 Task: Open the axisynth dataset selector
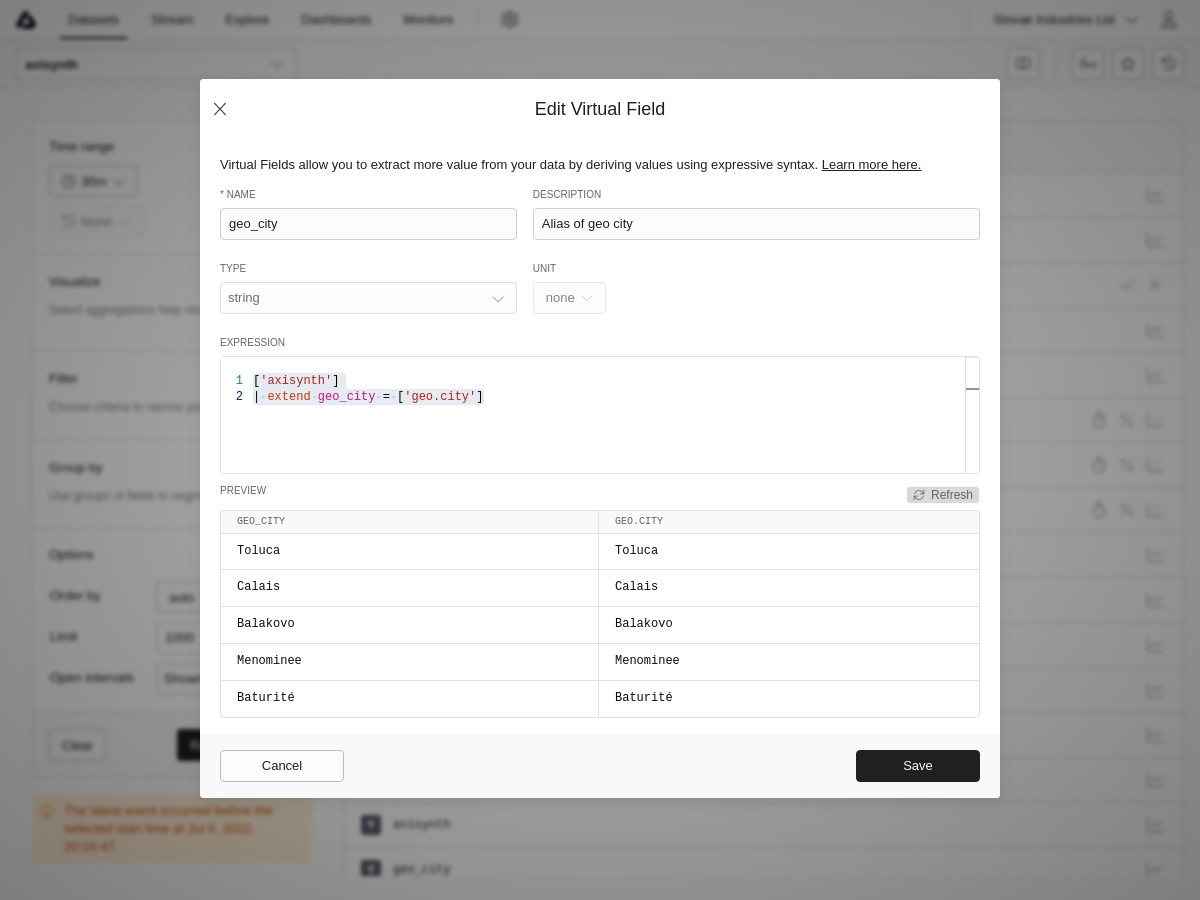[x=155, y=65]
